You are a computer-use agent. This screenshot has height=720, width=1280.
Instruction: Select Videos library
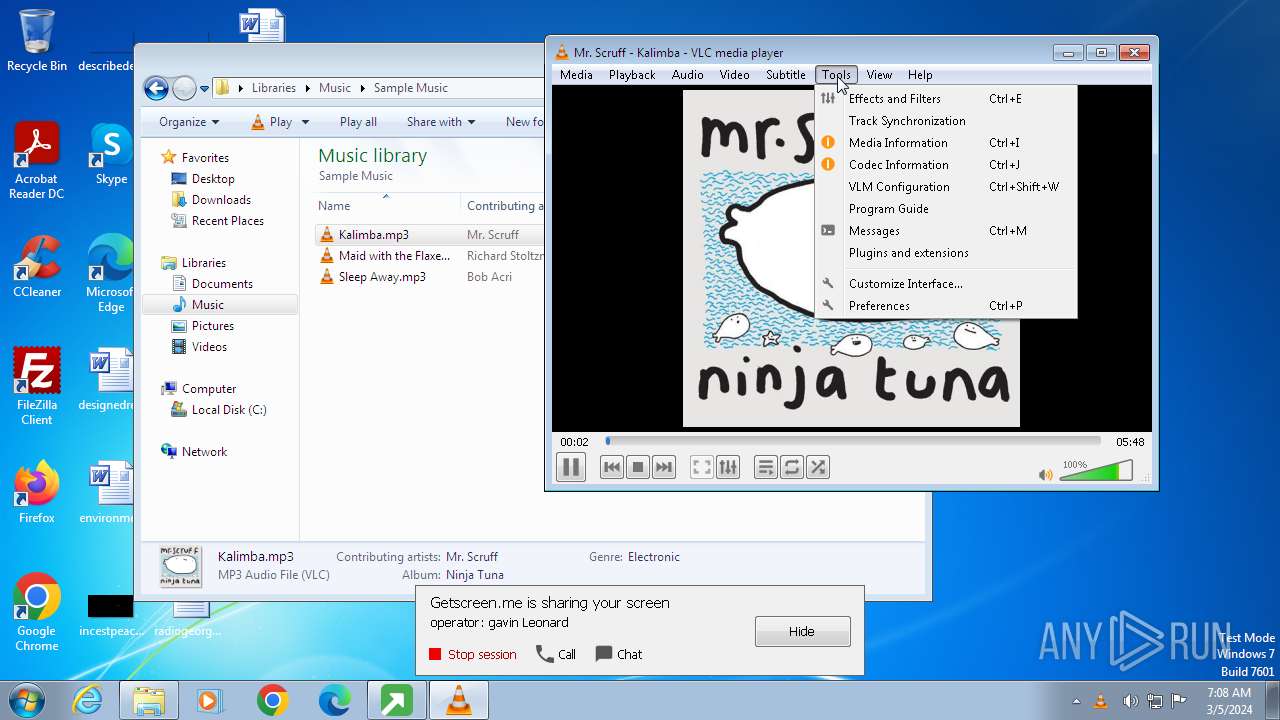[209, 347]
